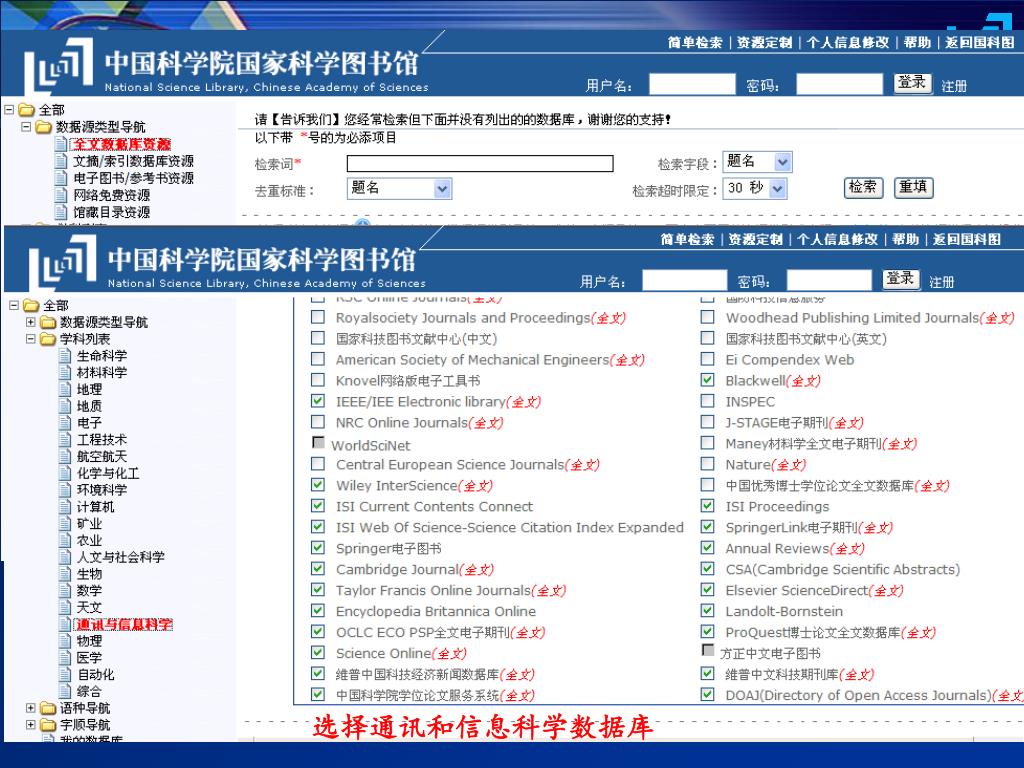Focus the 密码 field in the upper page
This screenshot has width=1024, height=768.
pos(839,84)
